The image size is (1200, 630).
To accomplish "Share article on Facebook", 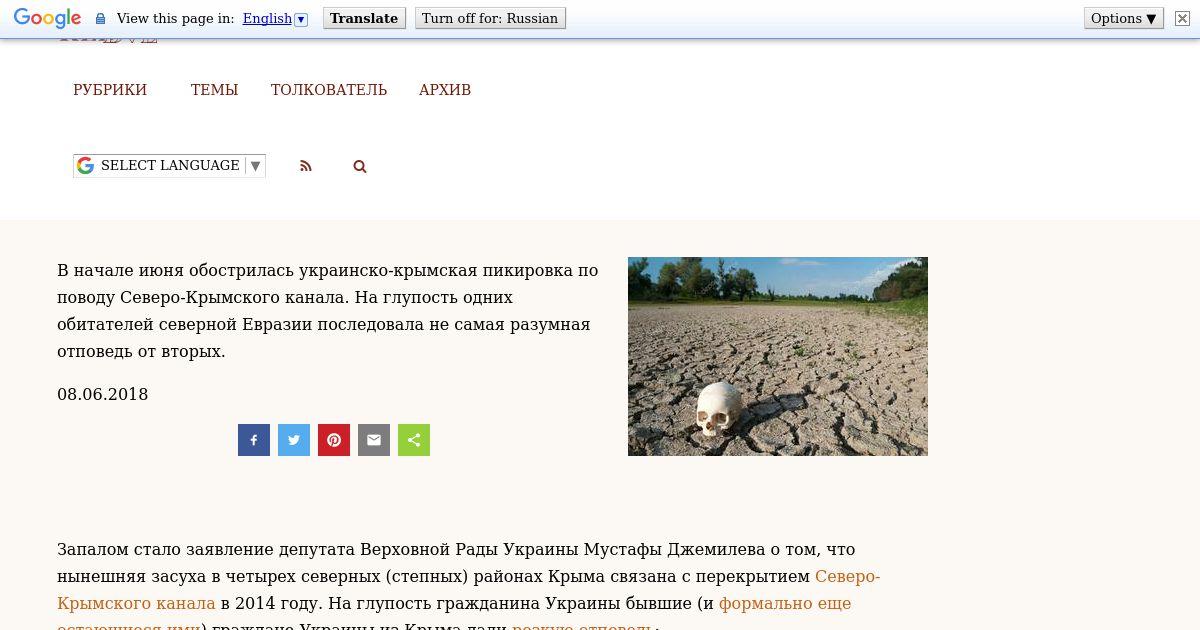I will pos(254,440).
